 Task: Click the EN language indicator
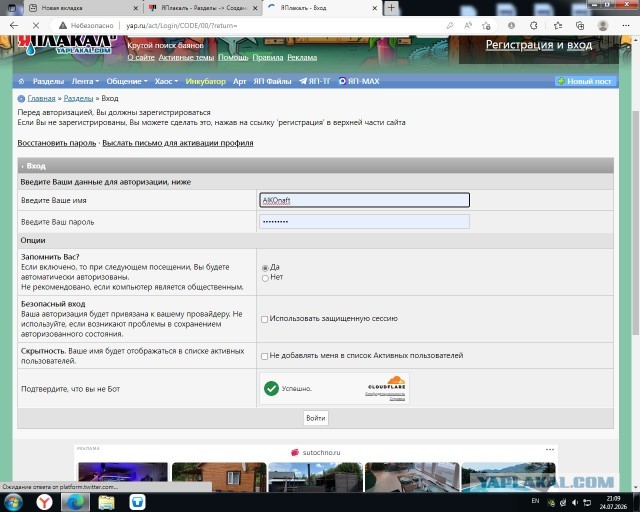[535, 501]
